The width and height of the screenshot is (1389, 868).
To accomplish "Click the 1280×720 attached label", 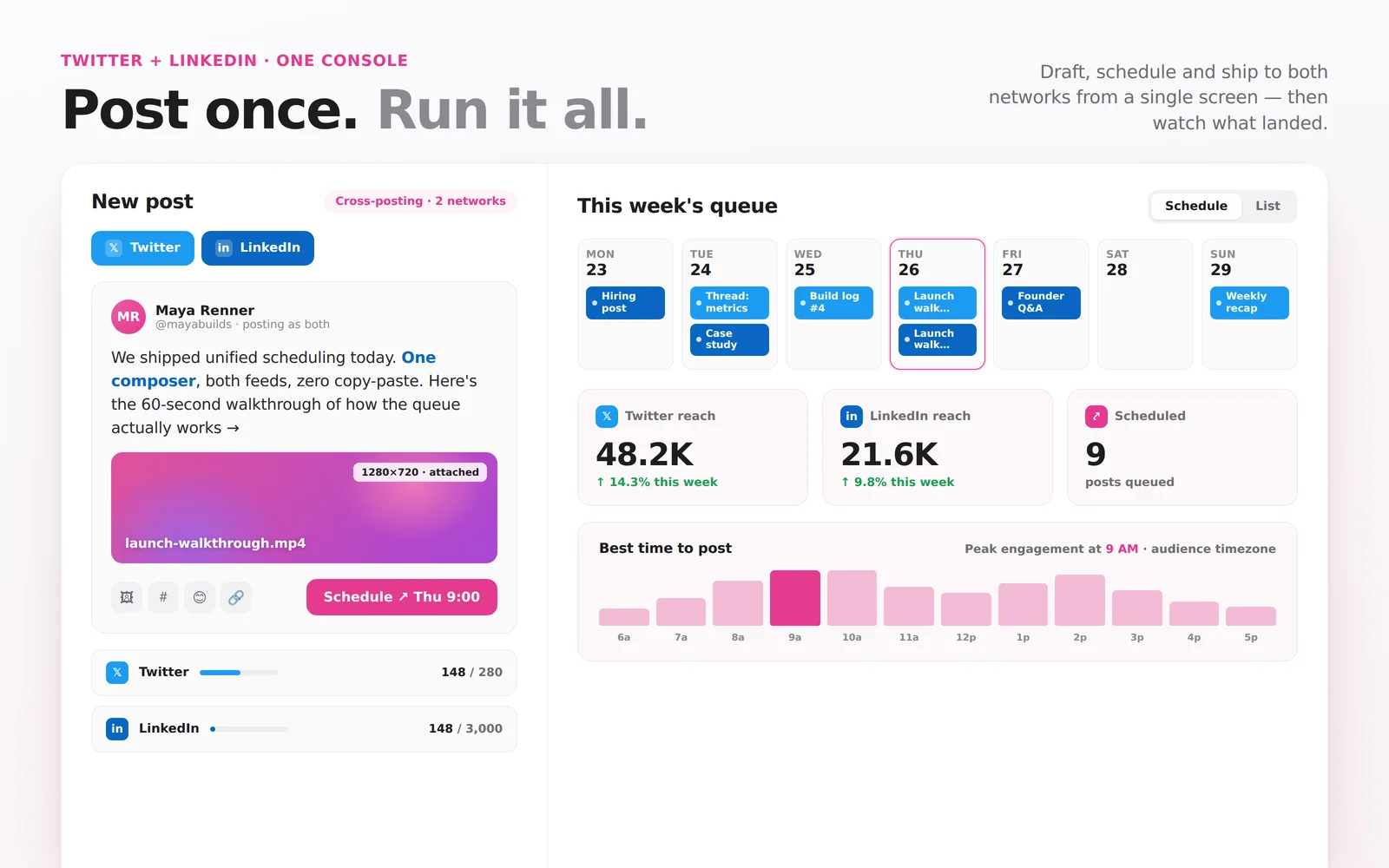I will [x=420, y=472].
